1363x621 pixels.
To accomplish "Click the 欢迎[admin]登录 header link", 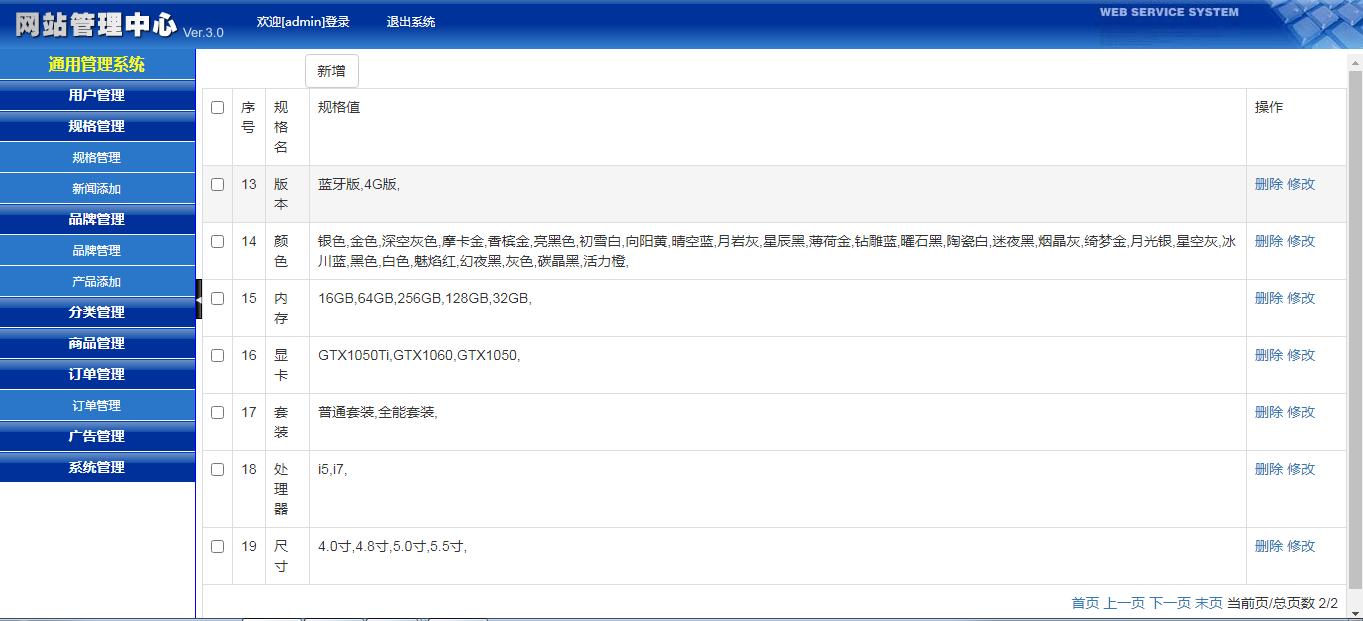I will click(x=303, y=21).
